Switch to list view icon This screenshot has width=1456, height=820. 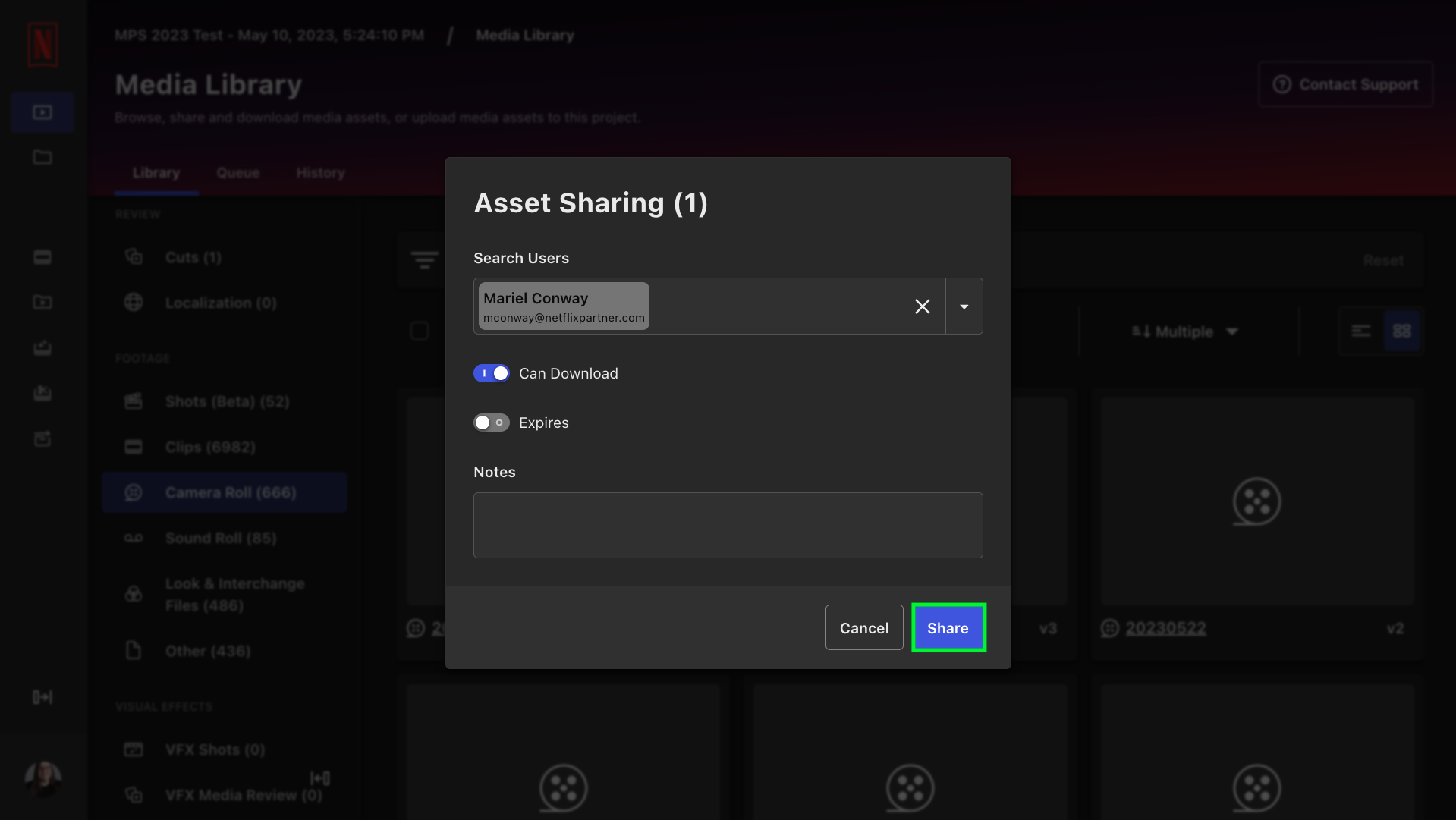pyautogui.click(x=1361, y=331)
